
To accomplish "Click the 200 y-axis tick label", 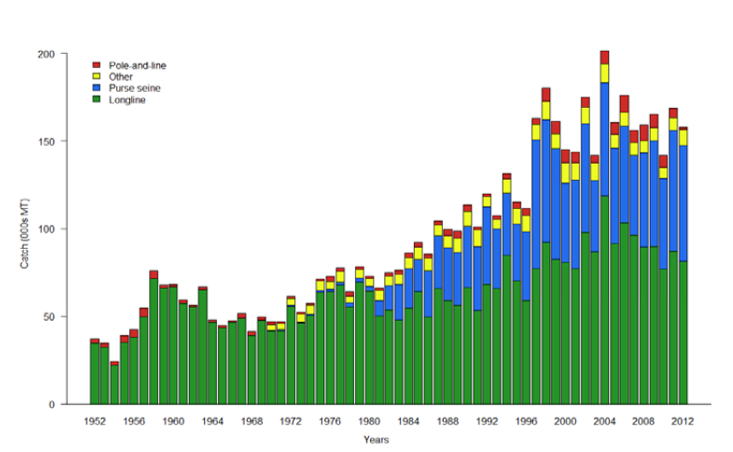I will tap(46, 53).
